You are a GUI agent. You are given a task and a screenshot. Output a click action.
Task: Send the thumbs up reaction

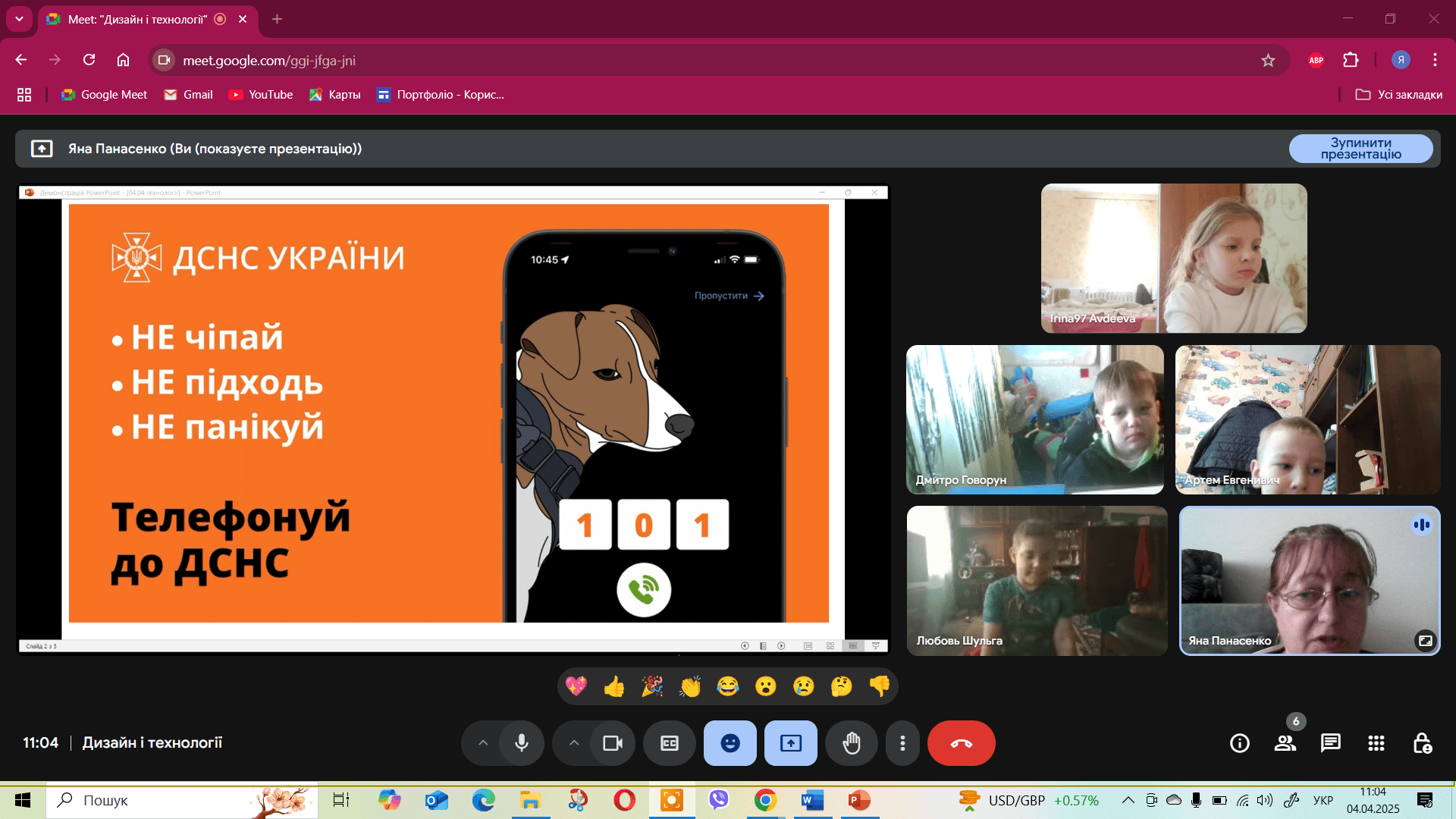coord(614,686)
